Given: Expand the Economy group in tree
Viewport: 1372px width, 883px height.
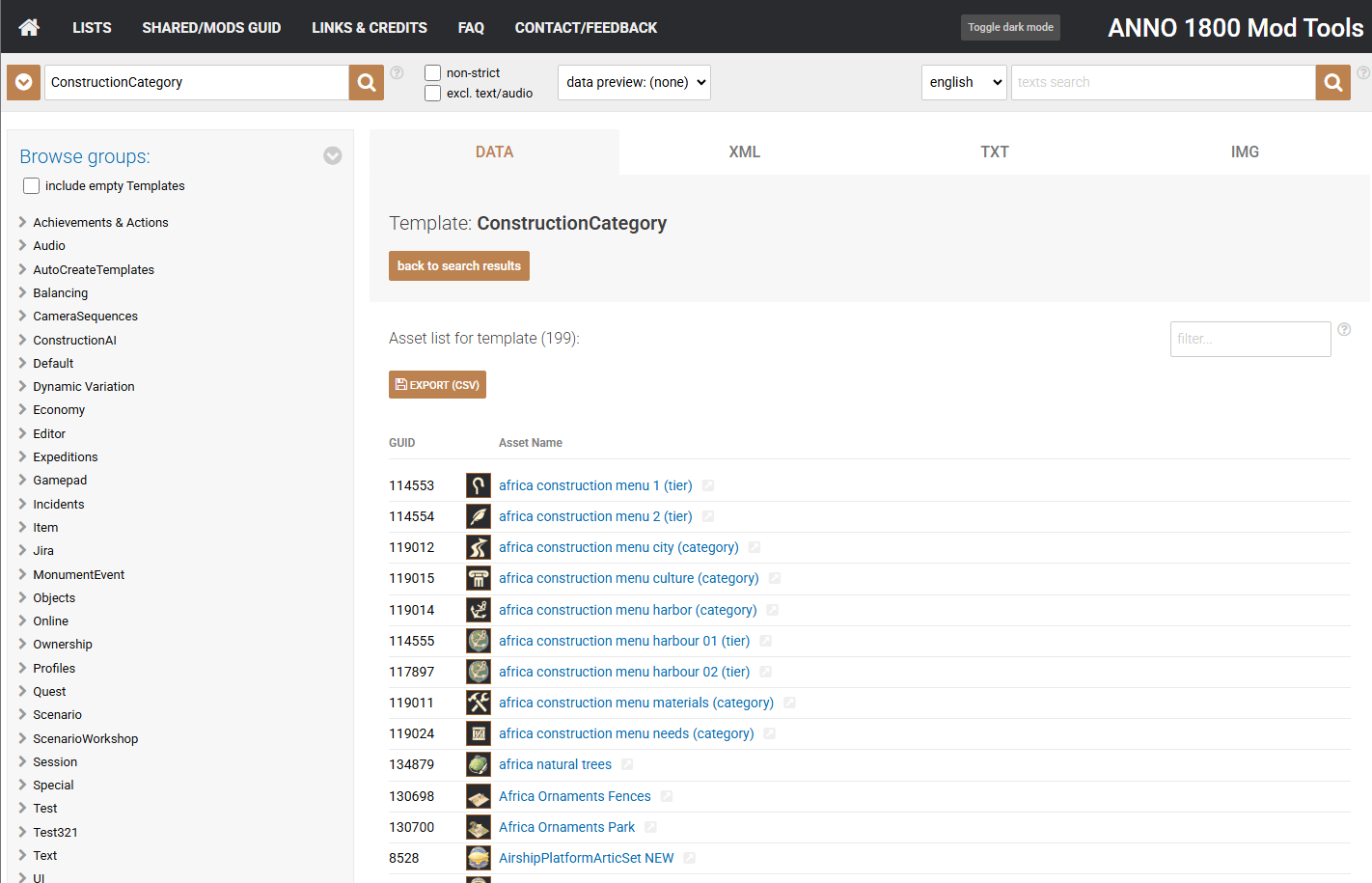Looking at the screenshot, I should point(58,410).
